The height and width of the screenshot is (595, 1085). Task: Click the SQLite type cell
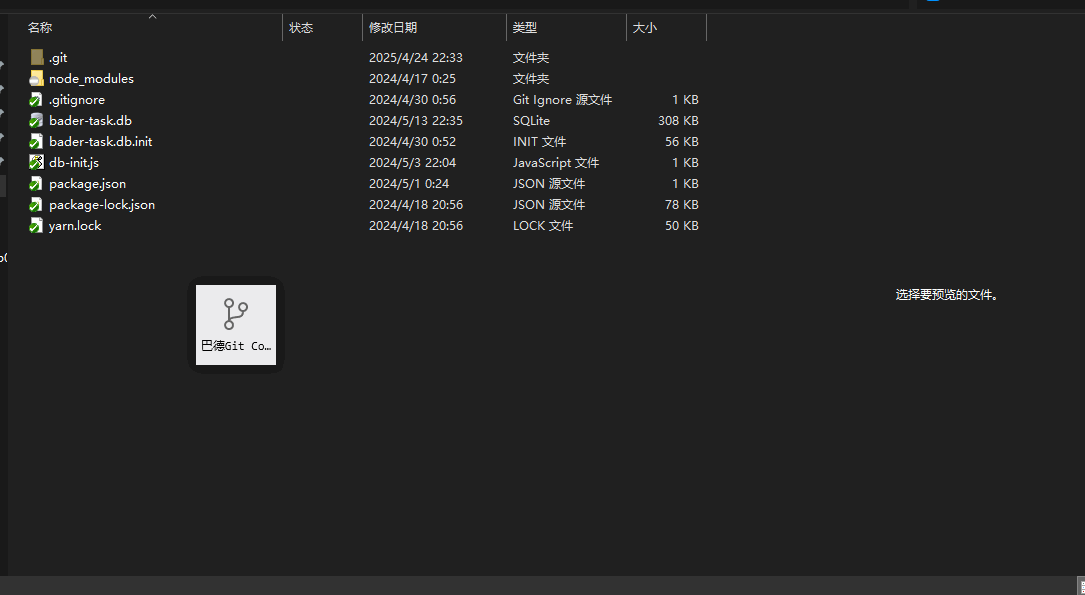tap(531, 120)
